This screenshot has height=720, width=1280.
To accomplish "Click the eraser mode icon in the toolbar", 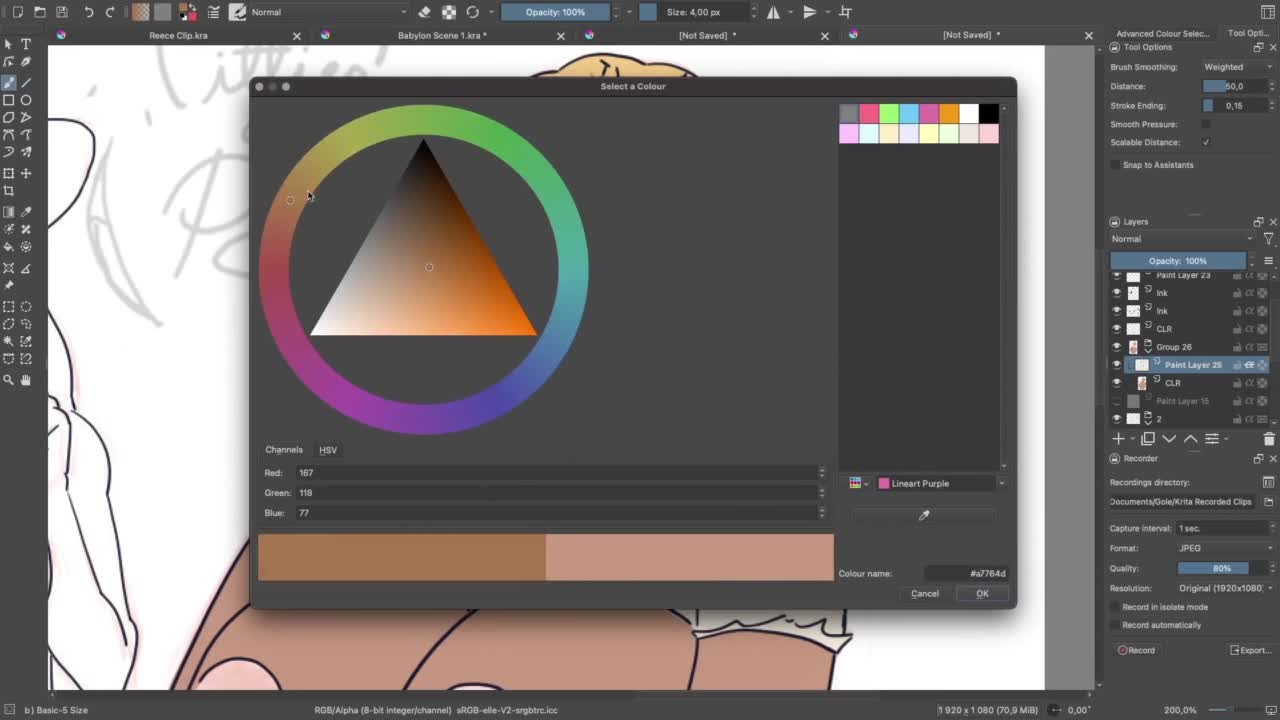I will pyautogui.click(x=424, y=12).
